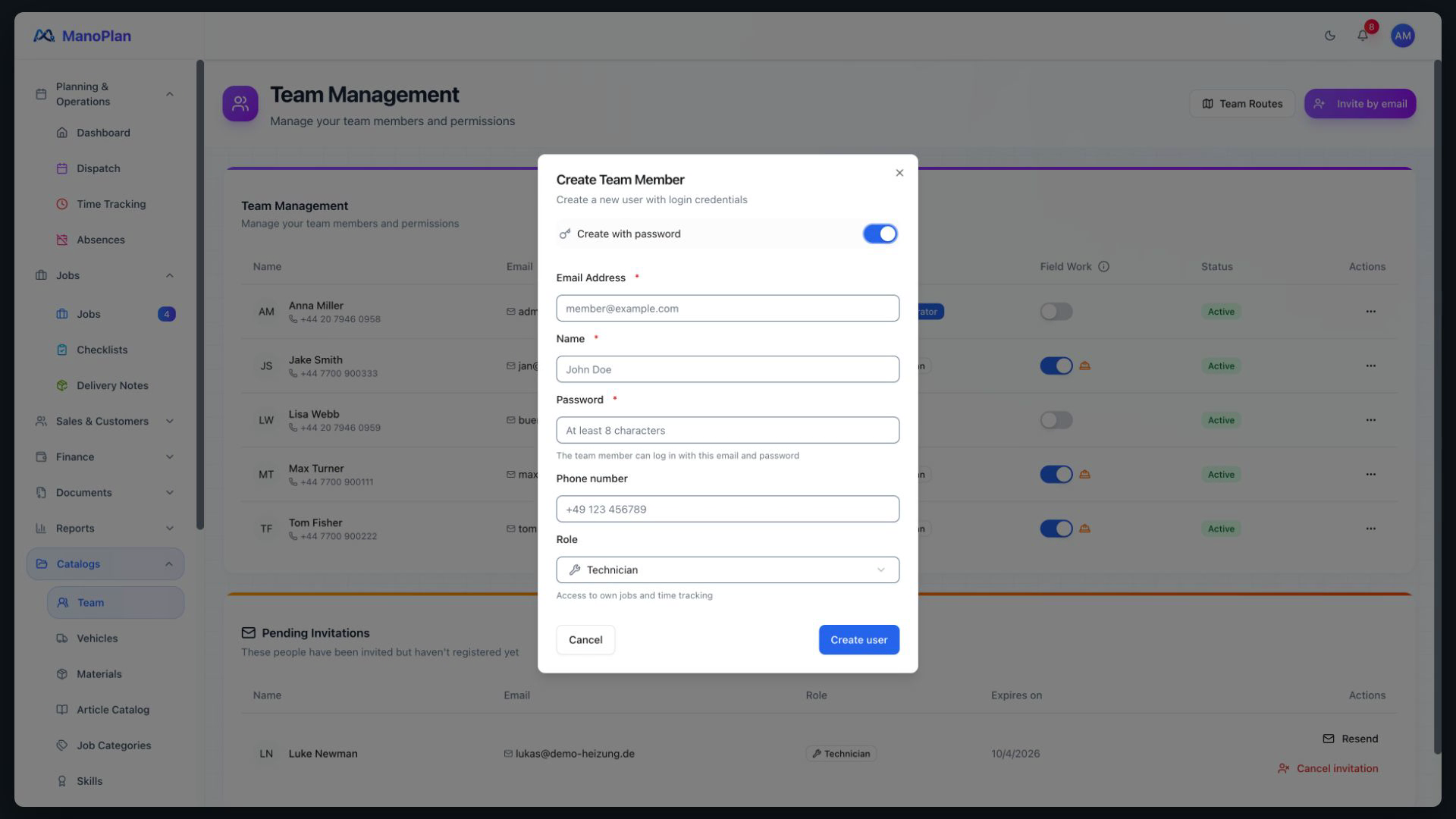Click the sidebar scrollbar
The image size is (1456, 819).
coord(200,294)
